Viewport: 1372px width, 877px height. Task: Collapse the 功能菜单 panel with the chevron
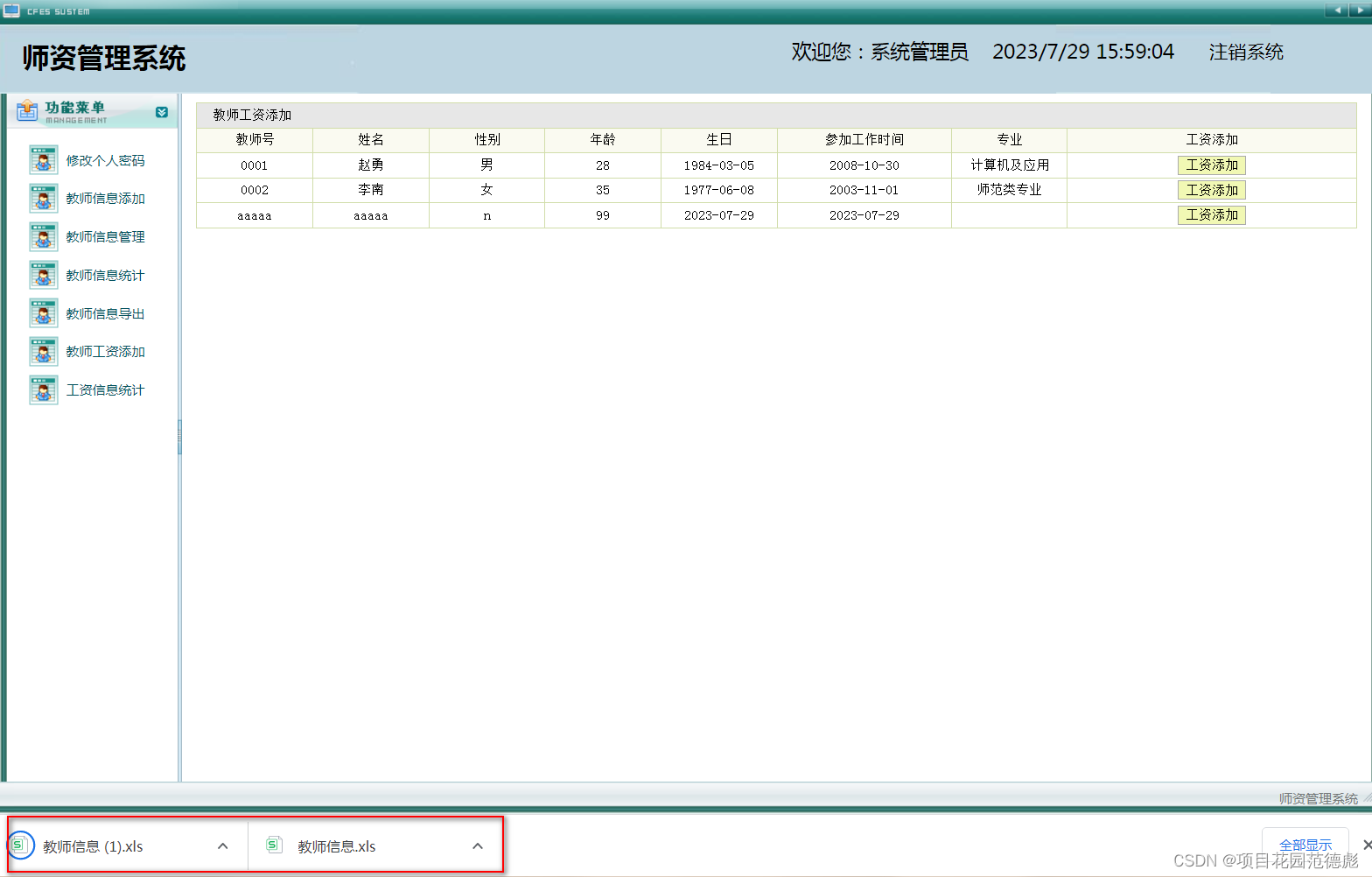point(162,112)
